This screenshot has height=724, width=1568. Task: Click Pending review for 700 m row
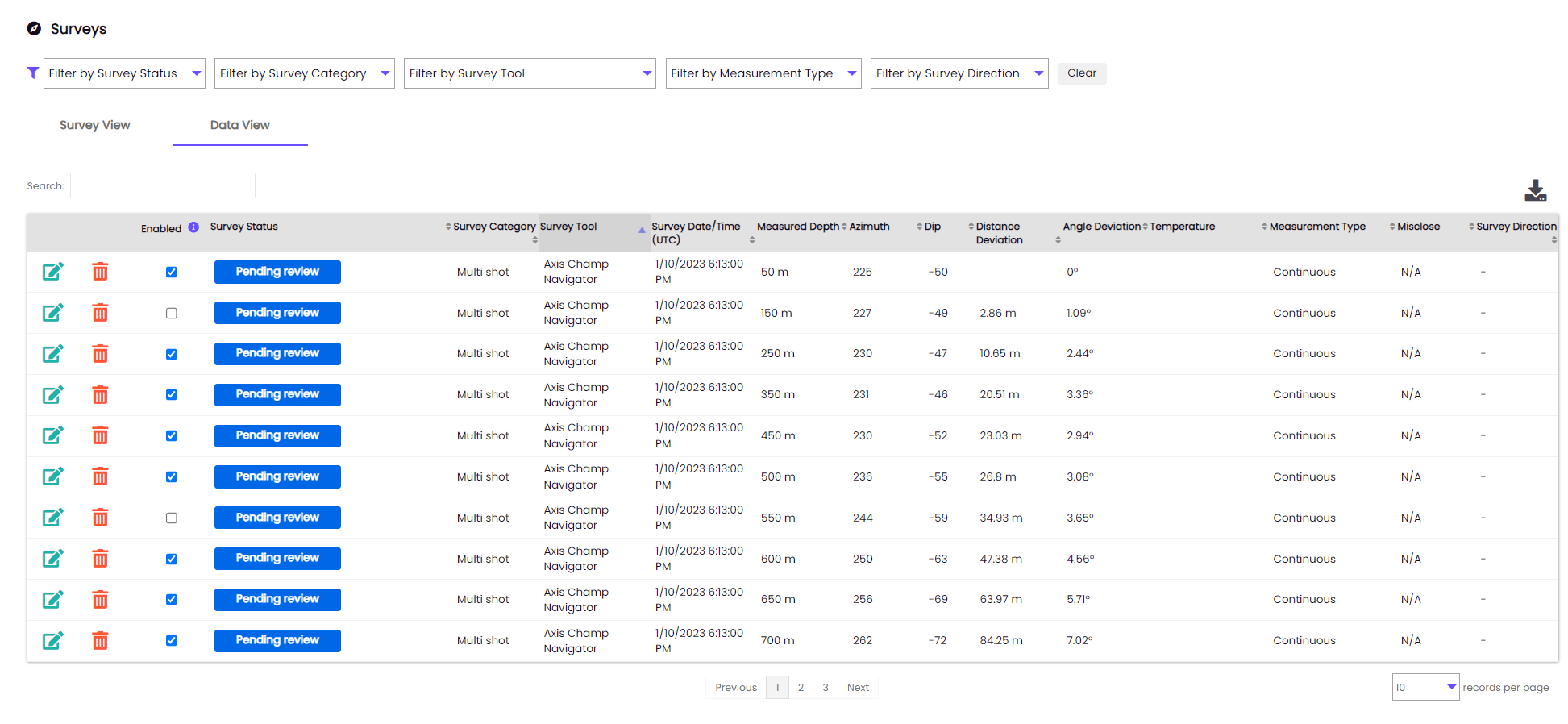(277, 640)
